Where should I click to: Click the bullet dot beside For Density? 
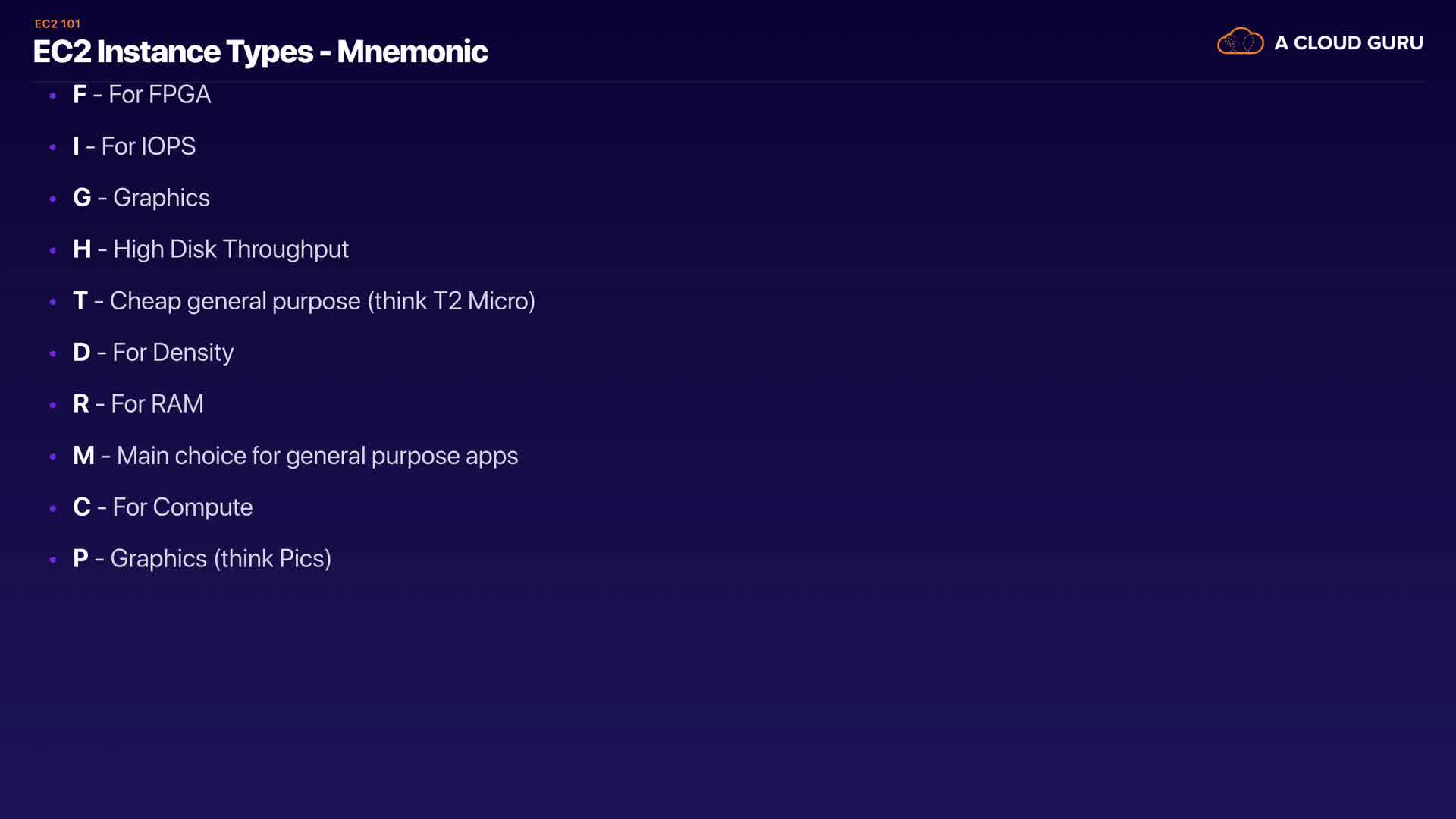tap(52, 353)
